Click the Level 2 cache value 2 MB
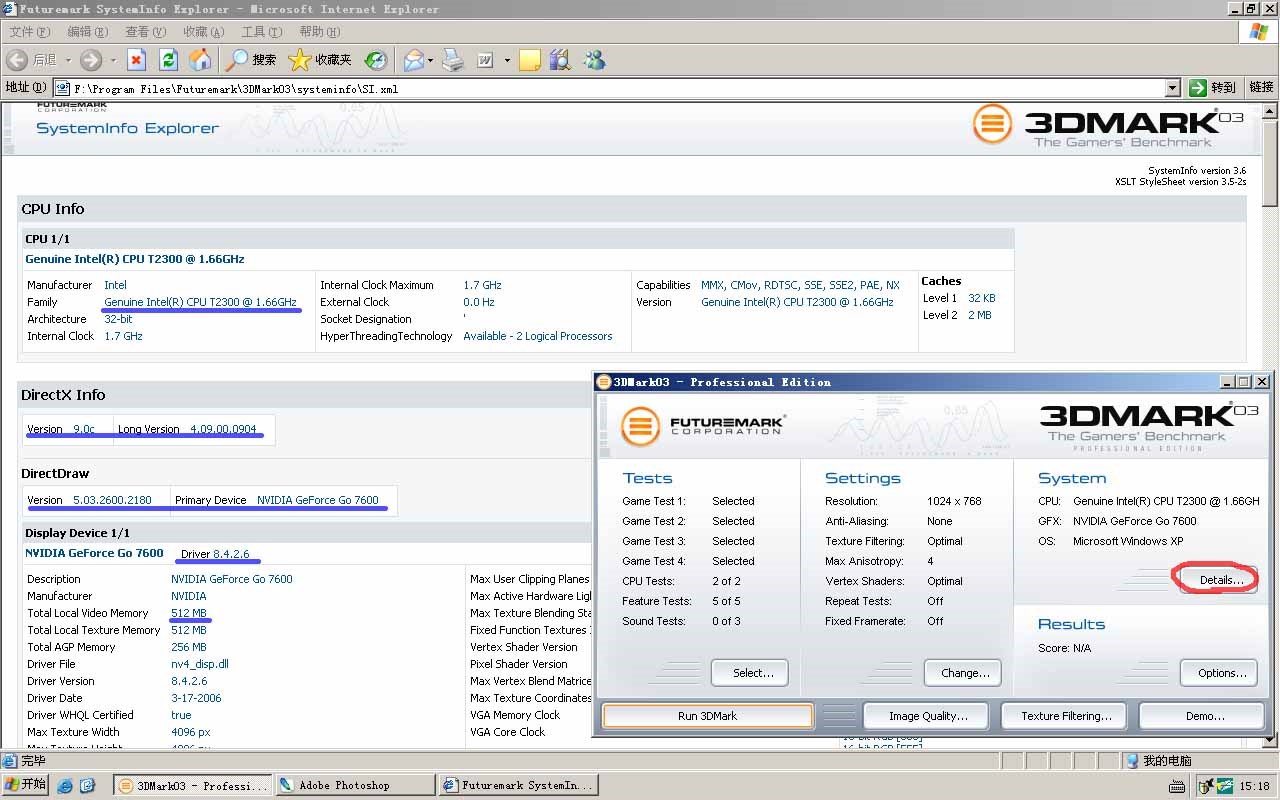The image size is (1280, 800). [980, 315]
